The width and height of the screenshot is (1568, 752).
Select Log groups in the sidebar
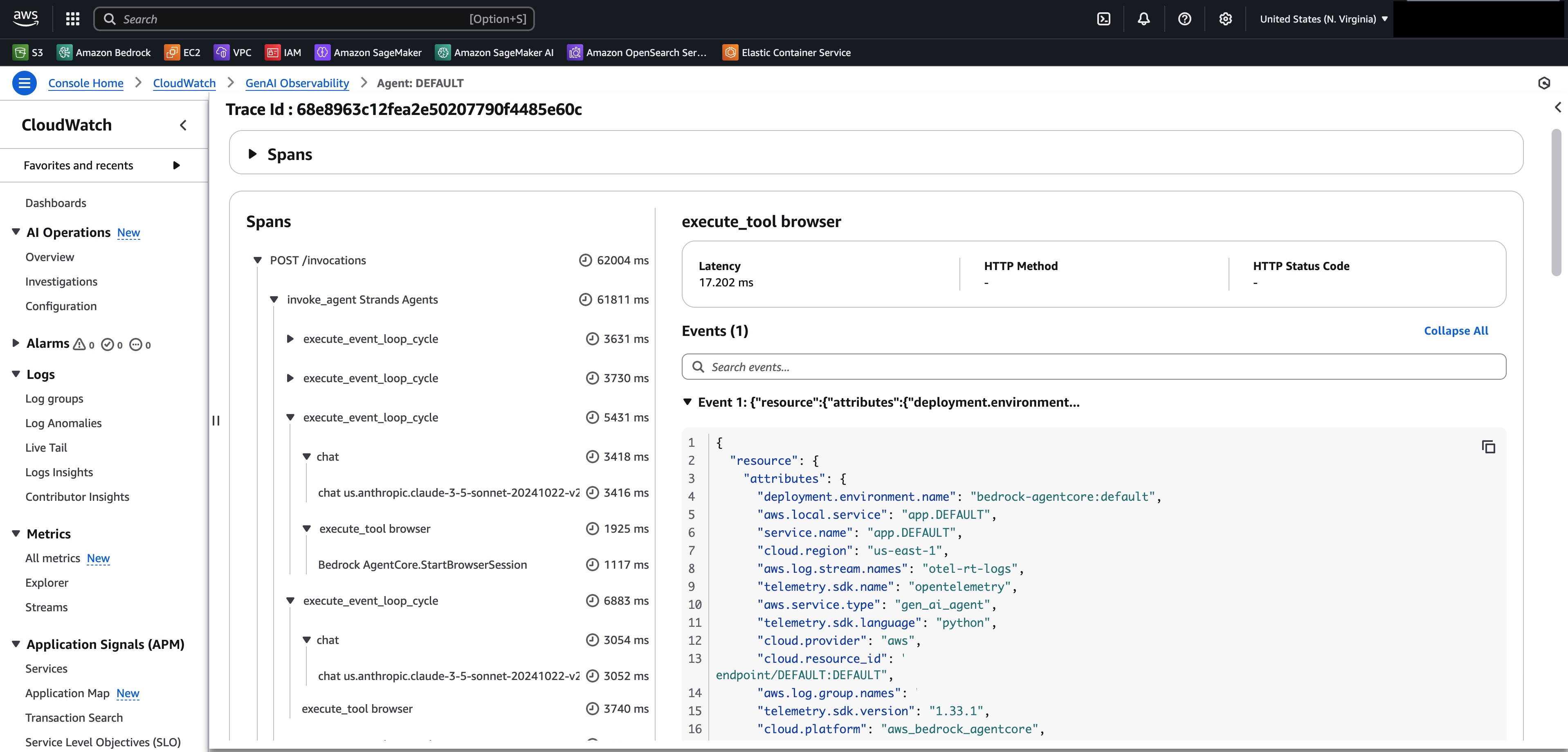point(54,399)
